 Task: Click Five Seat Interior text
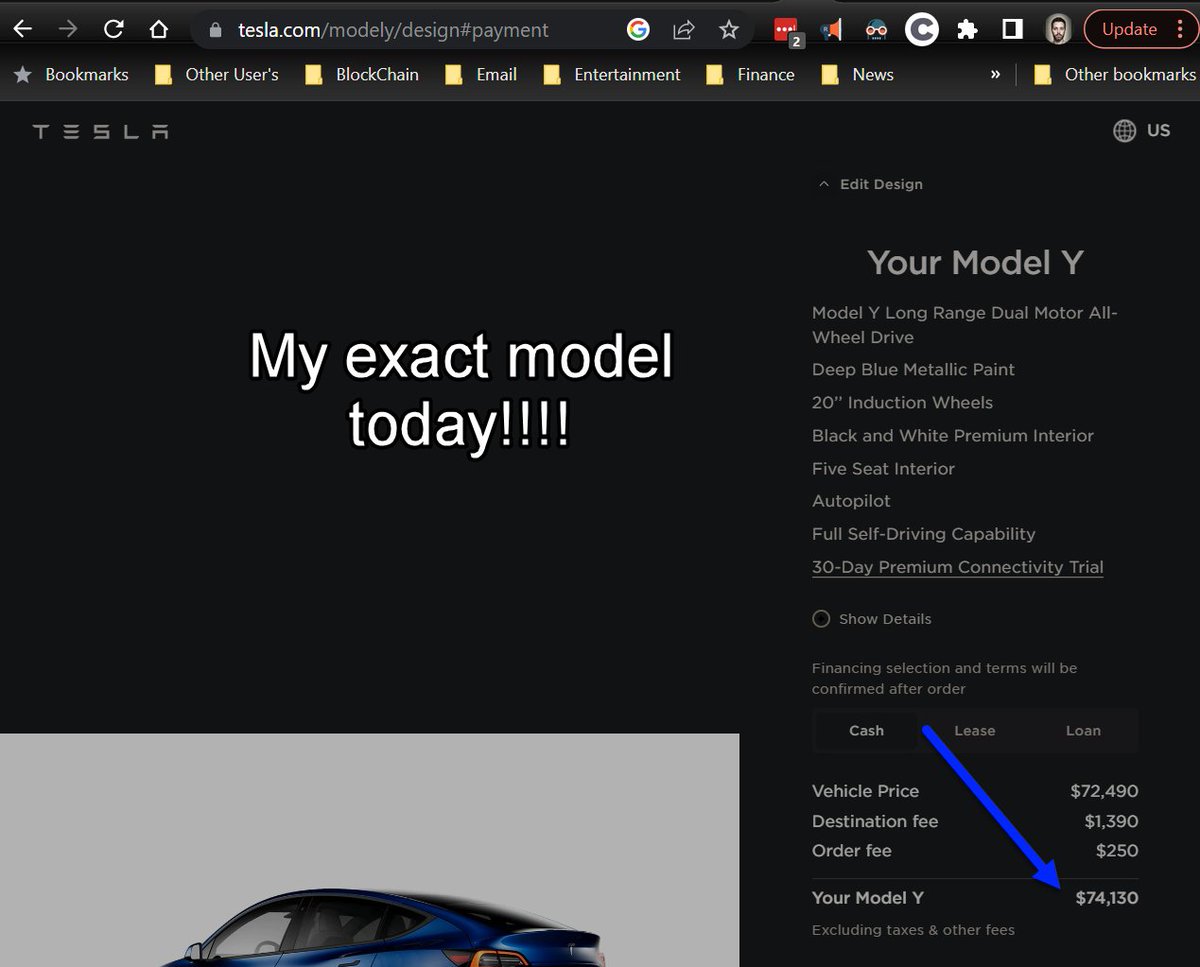point(883,468)
